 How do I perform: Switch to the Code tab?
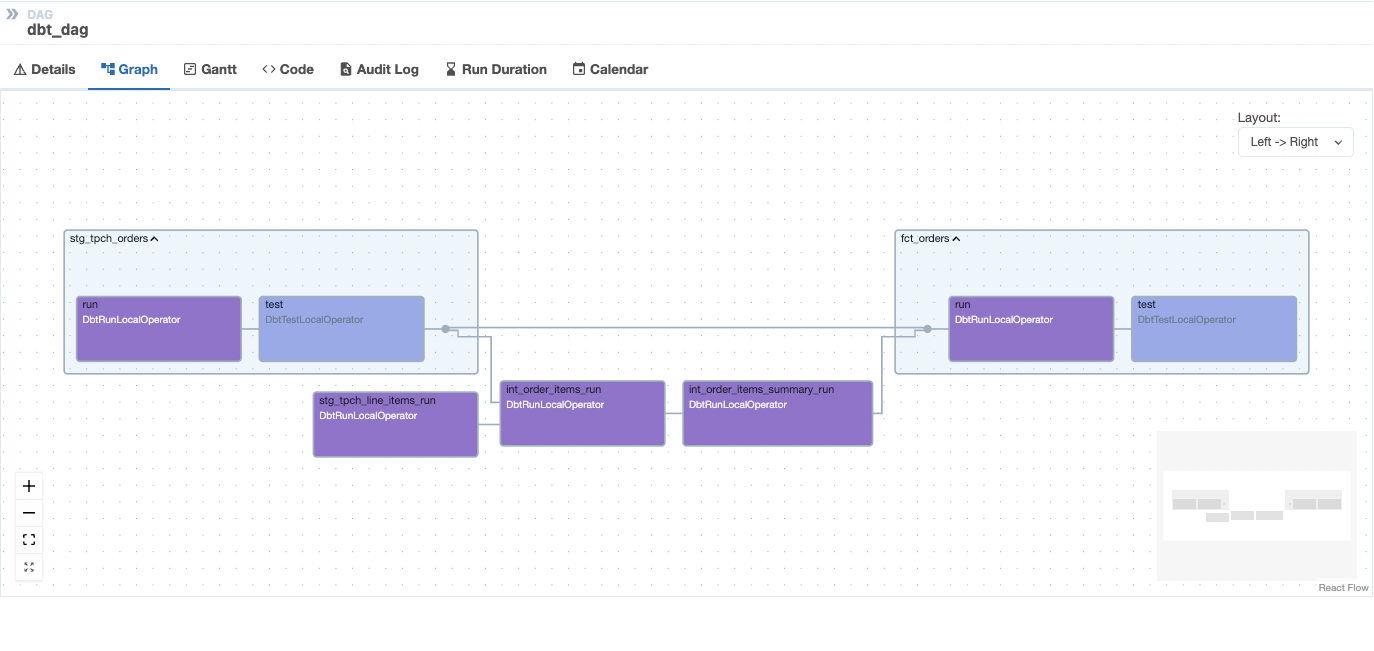pos(288,68)
